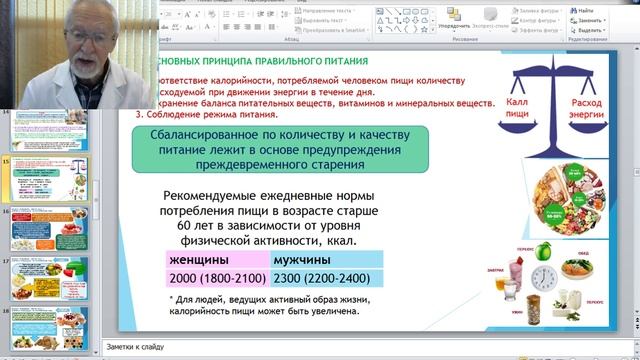Select slide 15 thumbnail
The image size is (640, 360).
pyautogui.click(x=49, y=179)
